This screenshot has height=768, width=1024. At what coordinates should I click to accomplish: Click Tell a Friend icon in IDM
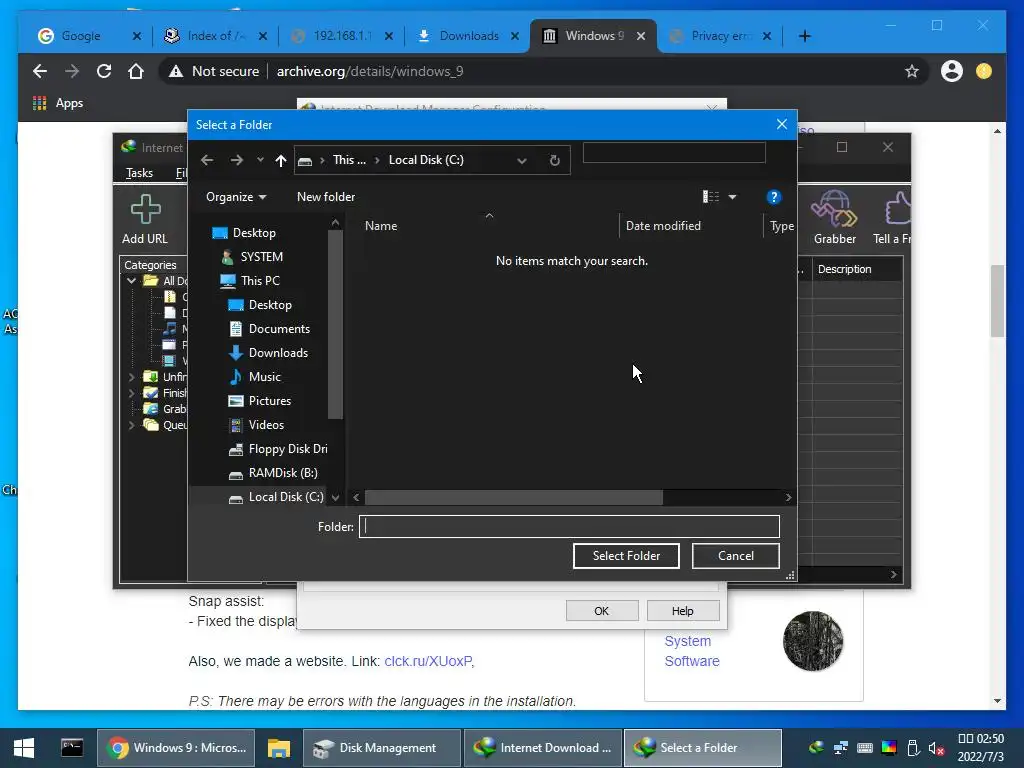[x=891, y=217]
